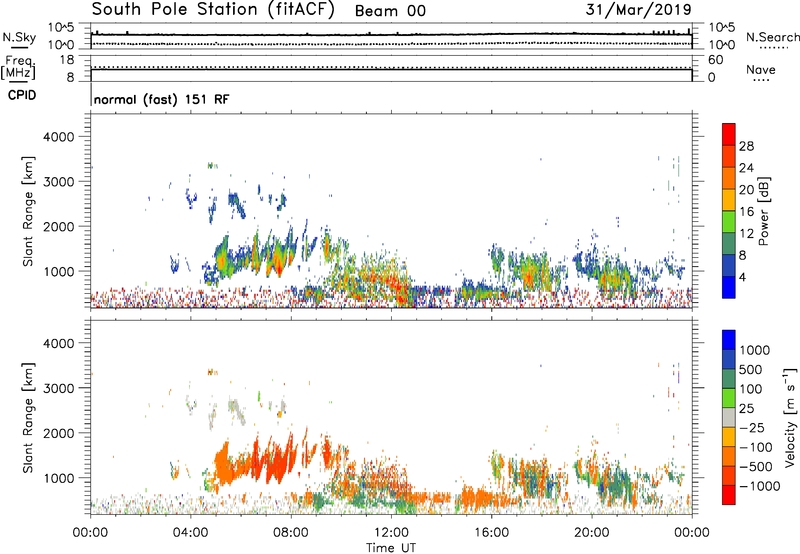This screenshot has height=554, width=800.
Task: Click the '4' label on Power colorbar
Action: [742, 278]
